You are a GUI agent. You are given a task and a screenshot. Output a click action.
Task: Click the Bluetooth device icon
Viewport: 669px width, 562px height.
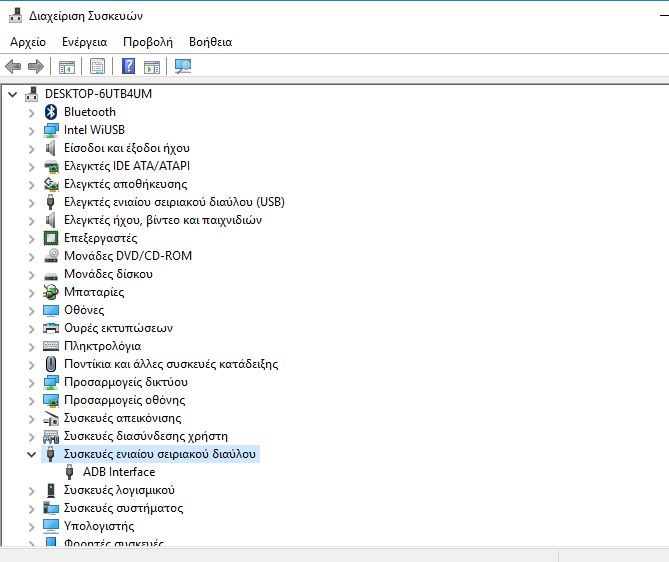click(x=52, y=112)
